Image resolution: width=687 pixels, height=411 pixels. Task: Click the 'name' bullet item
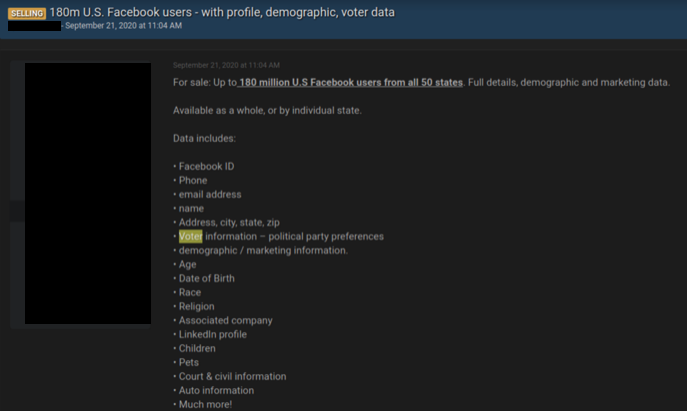191,209
